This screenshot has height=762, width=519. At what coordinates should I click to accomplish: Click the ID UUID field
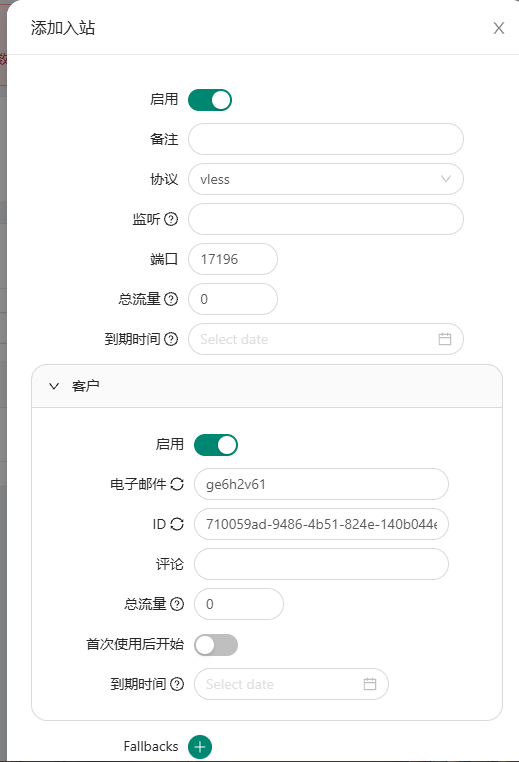[321, 524]
